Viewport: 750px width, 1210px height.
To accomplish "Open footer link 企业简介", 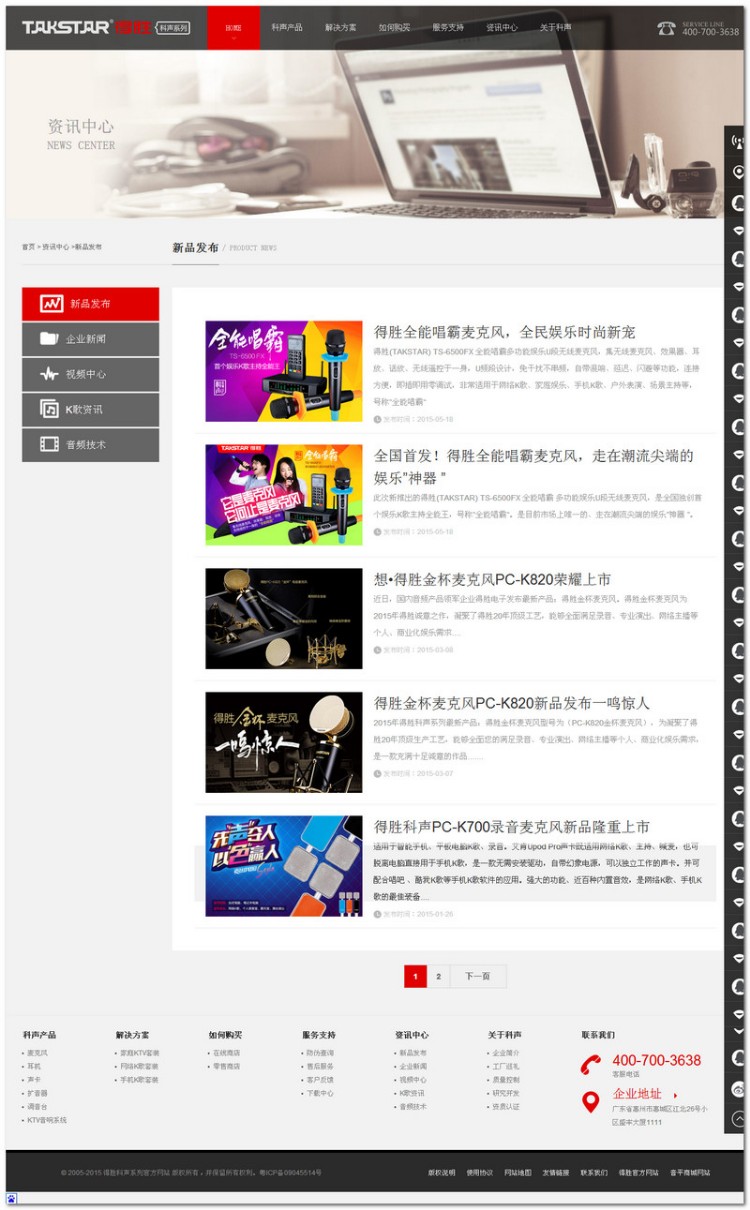I will (506, 1053).
